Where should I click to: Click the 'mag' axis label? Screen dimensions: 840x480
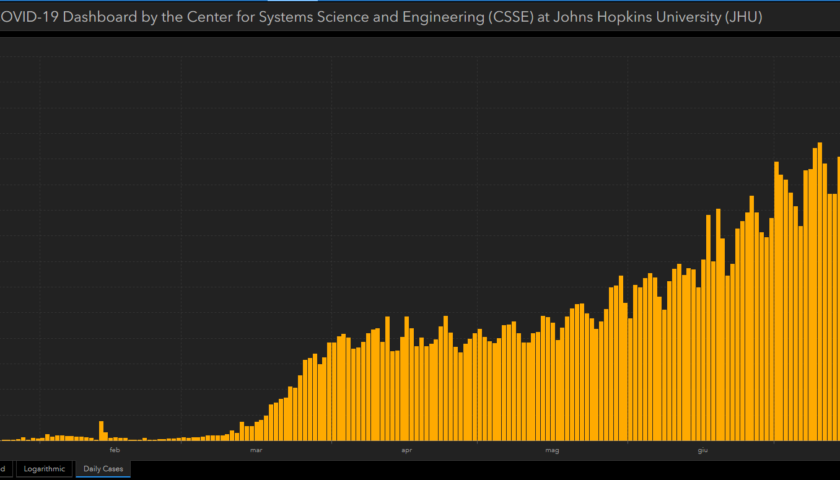[552, 451]
